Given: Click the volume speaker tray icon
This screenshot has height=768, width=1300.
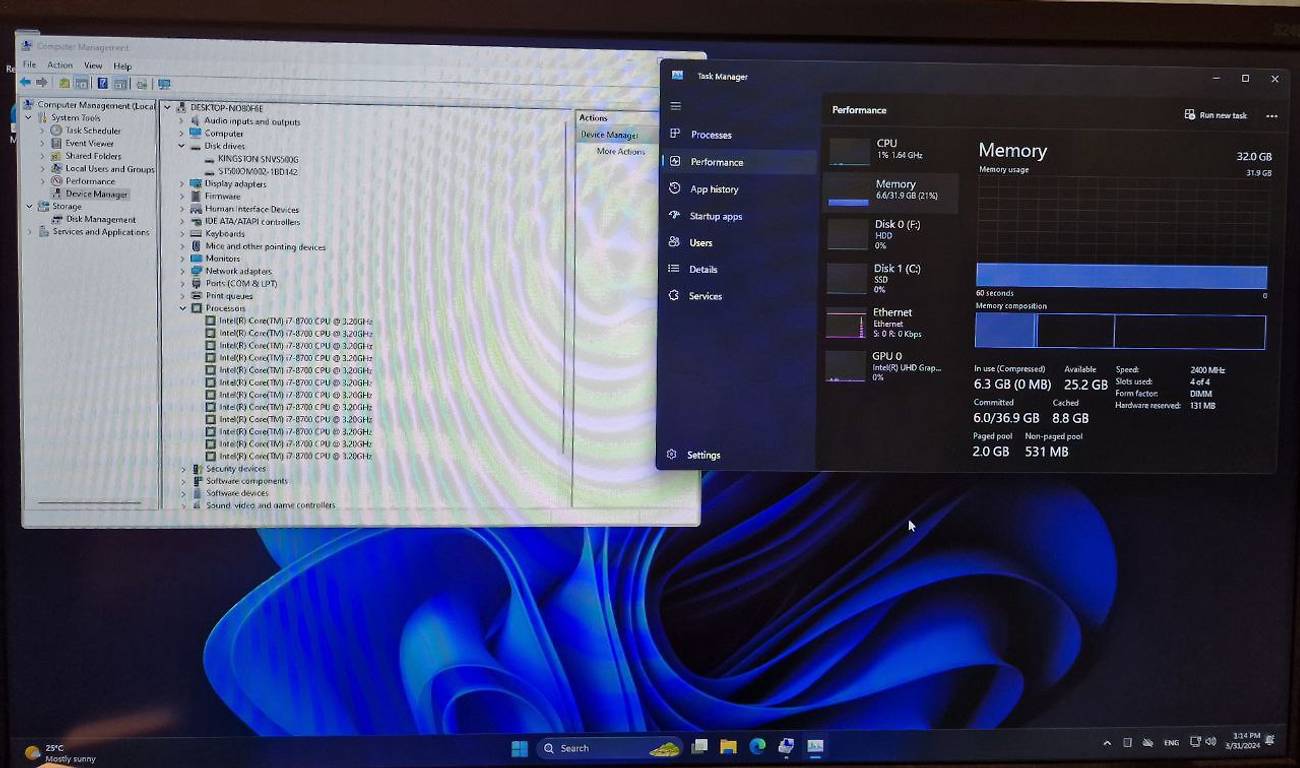Looking at the screenshot, I should click(1212, 742).
